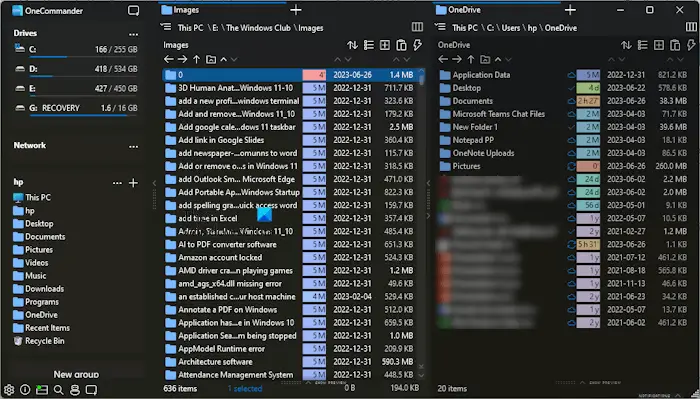The width and height of the screenshot is (700, 399).
Task: Click new folder icon in Images pane
Action: [x=211, y=59]
